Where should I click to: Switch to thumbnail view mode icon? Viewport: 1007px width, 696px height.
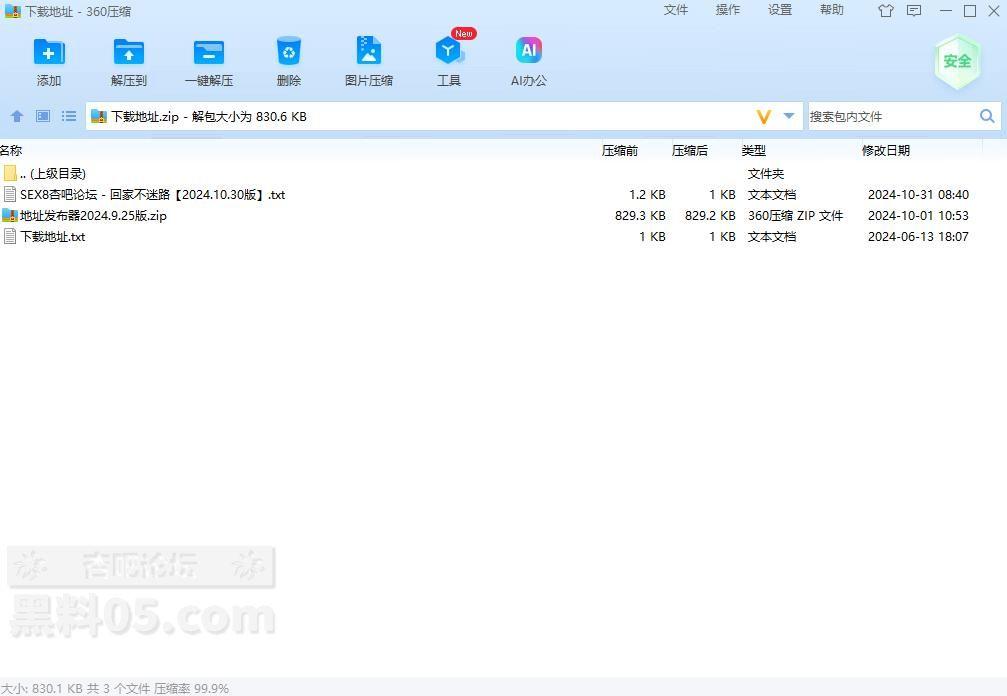[x=43, y=116]
